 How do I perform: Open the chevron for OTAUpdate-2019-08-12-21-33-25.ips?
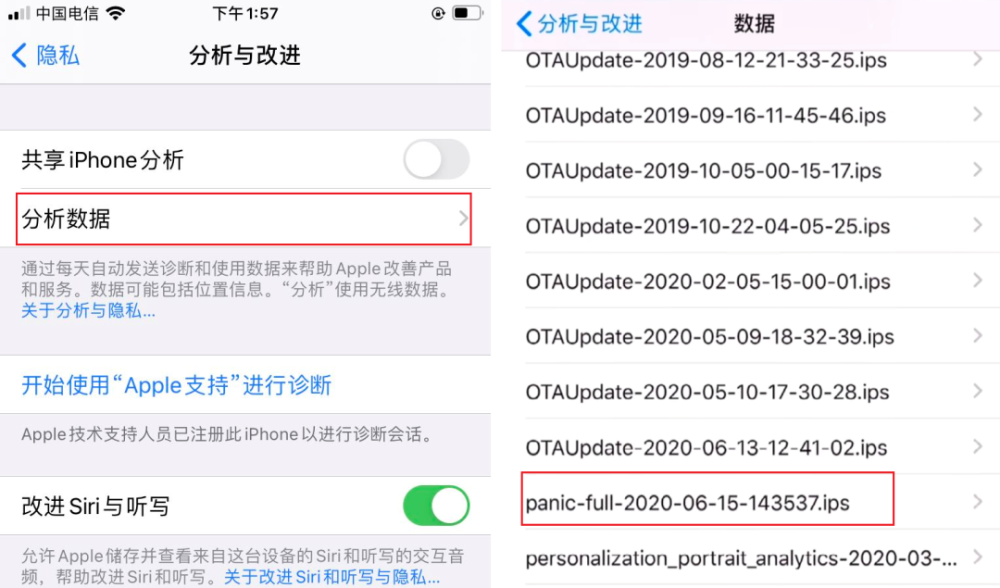point(978,59)
